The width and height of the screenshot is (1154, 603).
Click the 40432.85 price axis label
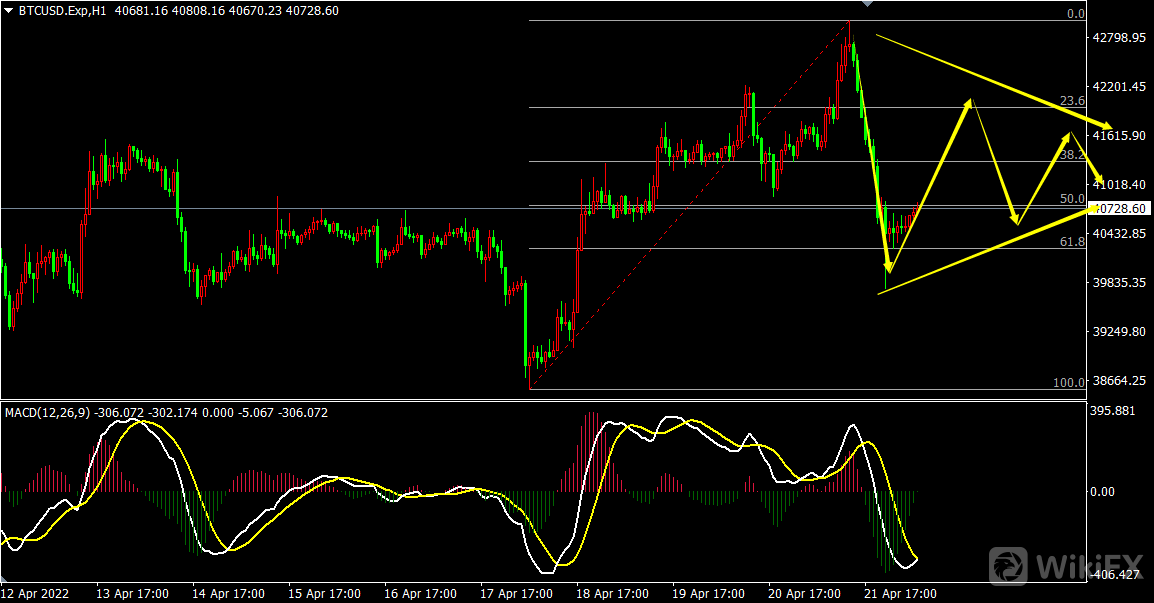(x=1119, y=233)
